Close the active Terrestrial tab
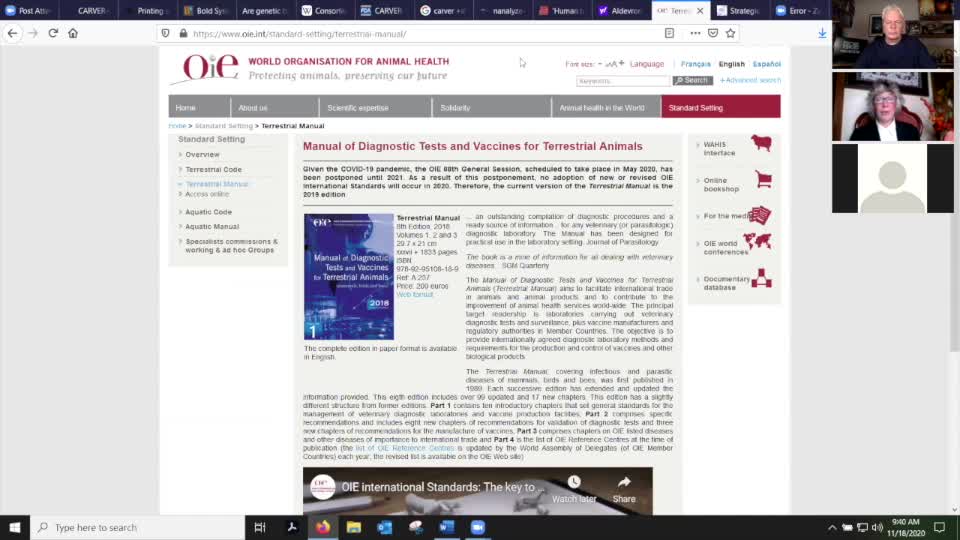Viewport: 960px width, 540px height. coord(700,10)
